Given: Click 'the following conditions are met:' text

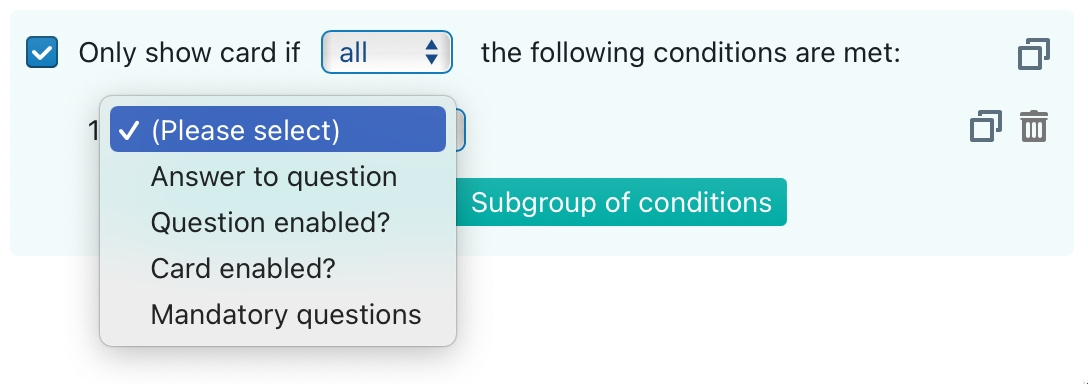Looking at the screenshot, I should pos(690,53).
